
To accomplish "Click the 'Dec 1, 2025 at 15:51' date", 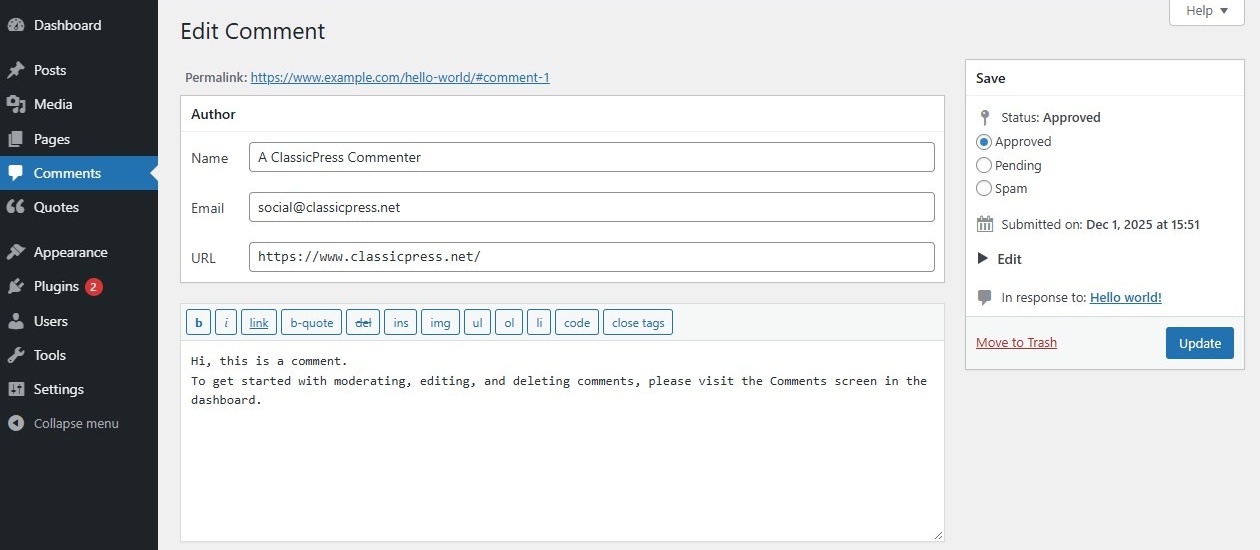I will point(1143,224).
